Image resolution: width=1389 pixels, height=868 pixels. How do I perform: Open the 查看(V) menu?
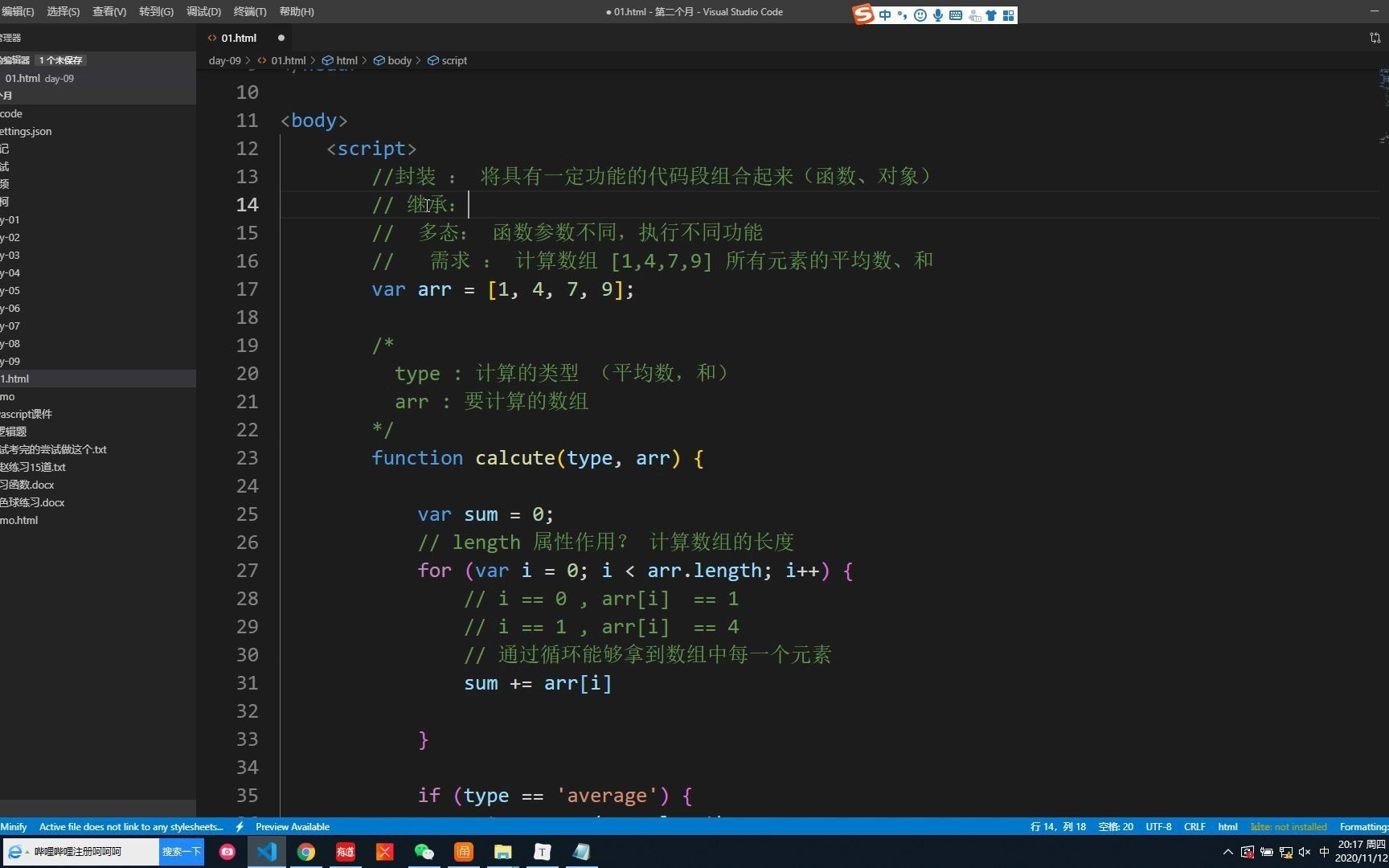click(x=109, y=11)
